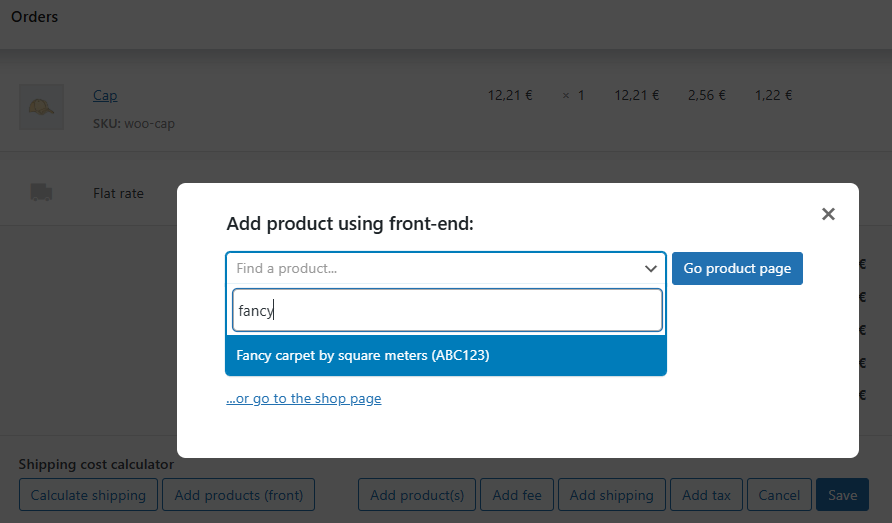Click the 1,22 € amount
Viewport: 892px width, 523px height.
774,95
